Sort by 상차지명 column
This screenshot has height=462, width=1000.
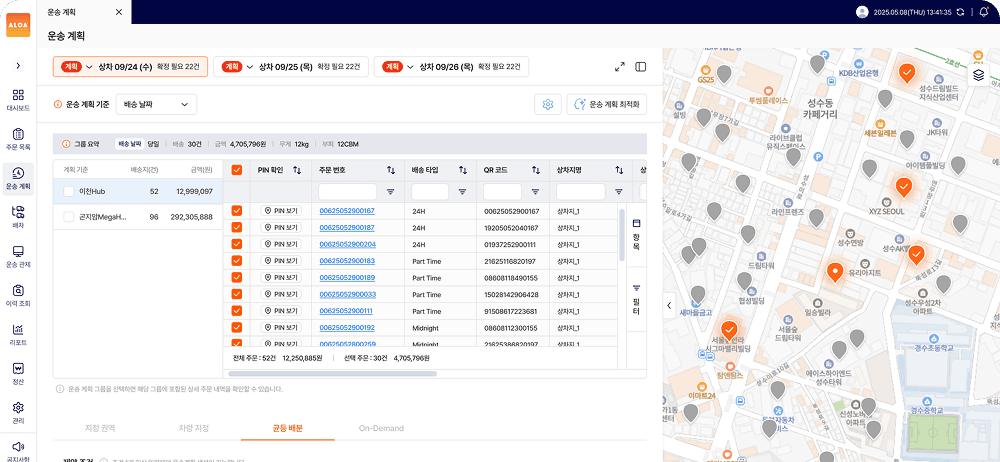pyautogui.click(x=619, y=170)
